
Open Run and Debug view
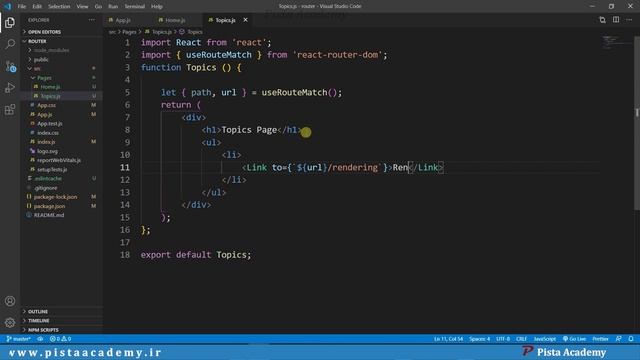point(10,88)
